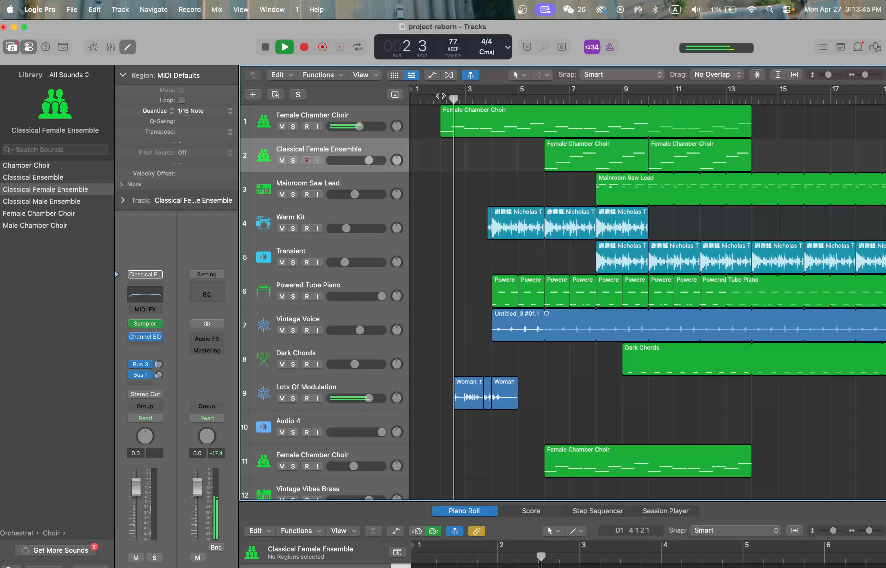Open the Tracks area Functions menu
Screen dimensions: 886x568
322,75
